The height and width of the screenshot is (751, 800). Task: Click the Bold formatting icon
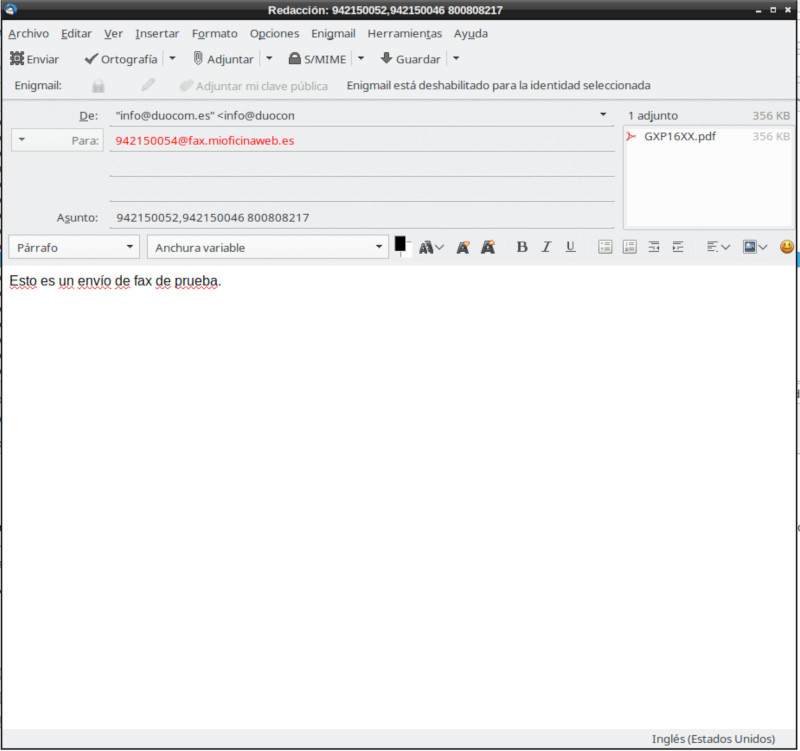tap(522, 247)
